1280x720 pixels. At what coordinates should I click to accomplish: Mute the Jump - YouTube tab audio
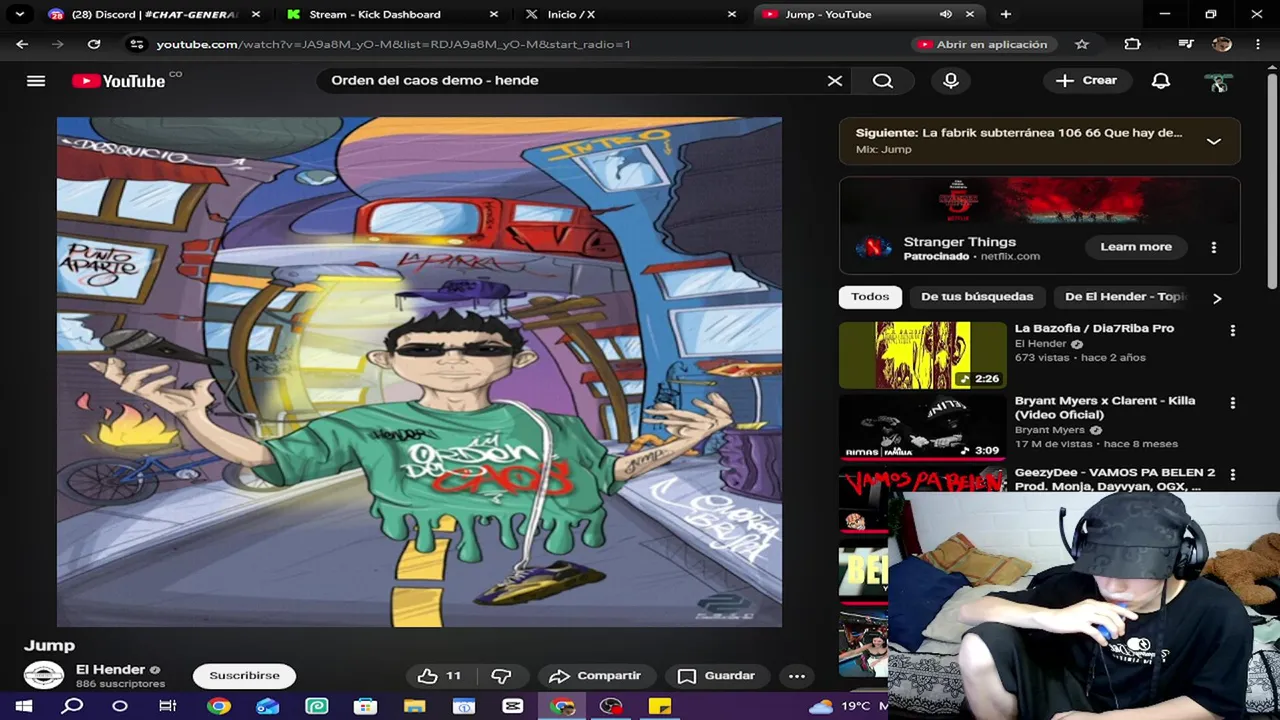[x=946, y=14]
